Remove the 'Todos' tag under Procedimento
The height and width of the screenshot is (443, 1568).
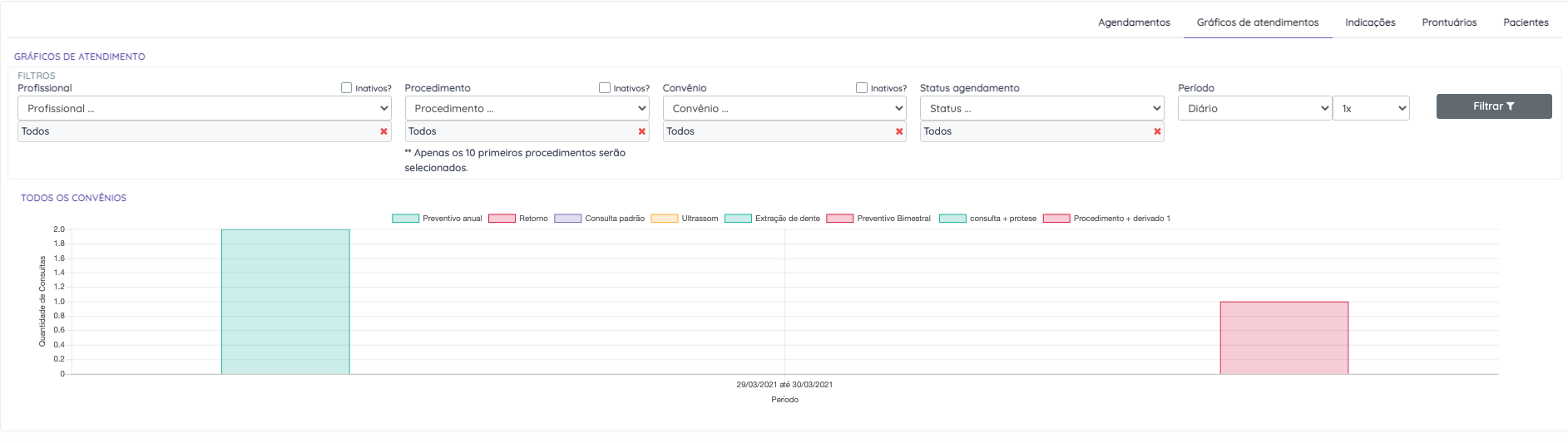point(641,131)
